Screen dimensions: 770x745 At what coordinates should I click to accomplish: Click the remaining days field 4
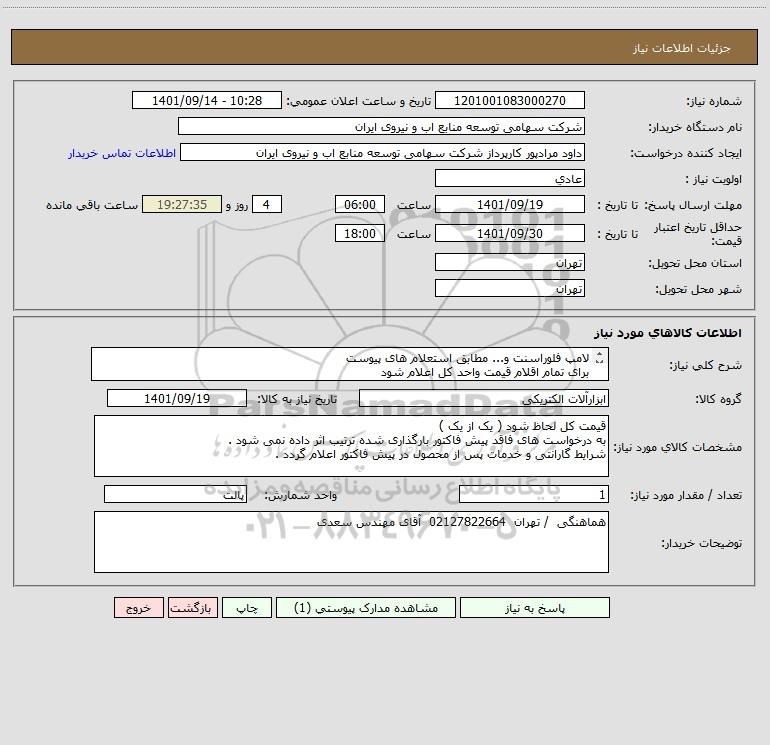click(x=267, y=204)
